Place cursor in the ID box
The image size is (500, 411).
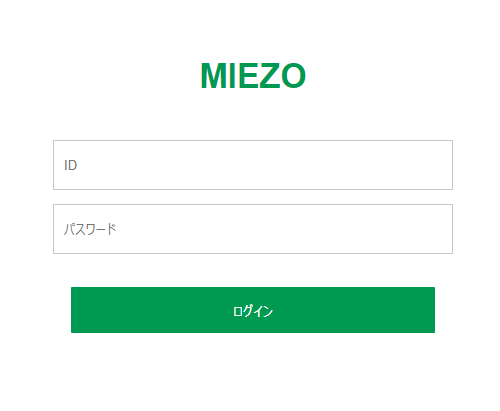coord(253,165)
